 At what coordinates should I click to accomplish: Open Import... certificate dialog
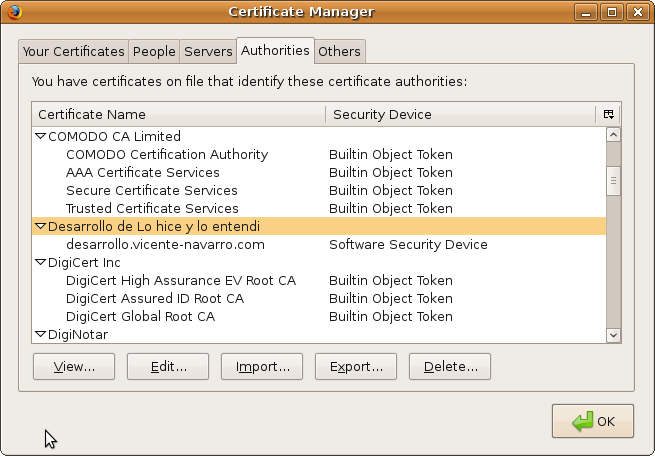(262, 367)
